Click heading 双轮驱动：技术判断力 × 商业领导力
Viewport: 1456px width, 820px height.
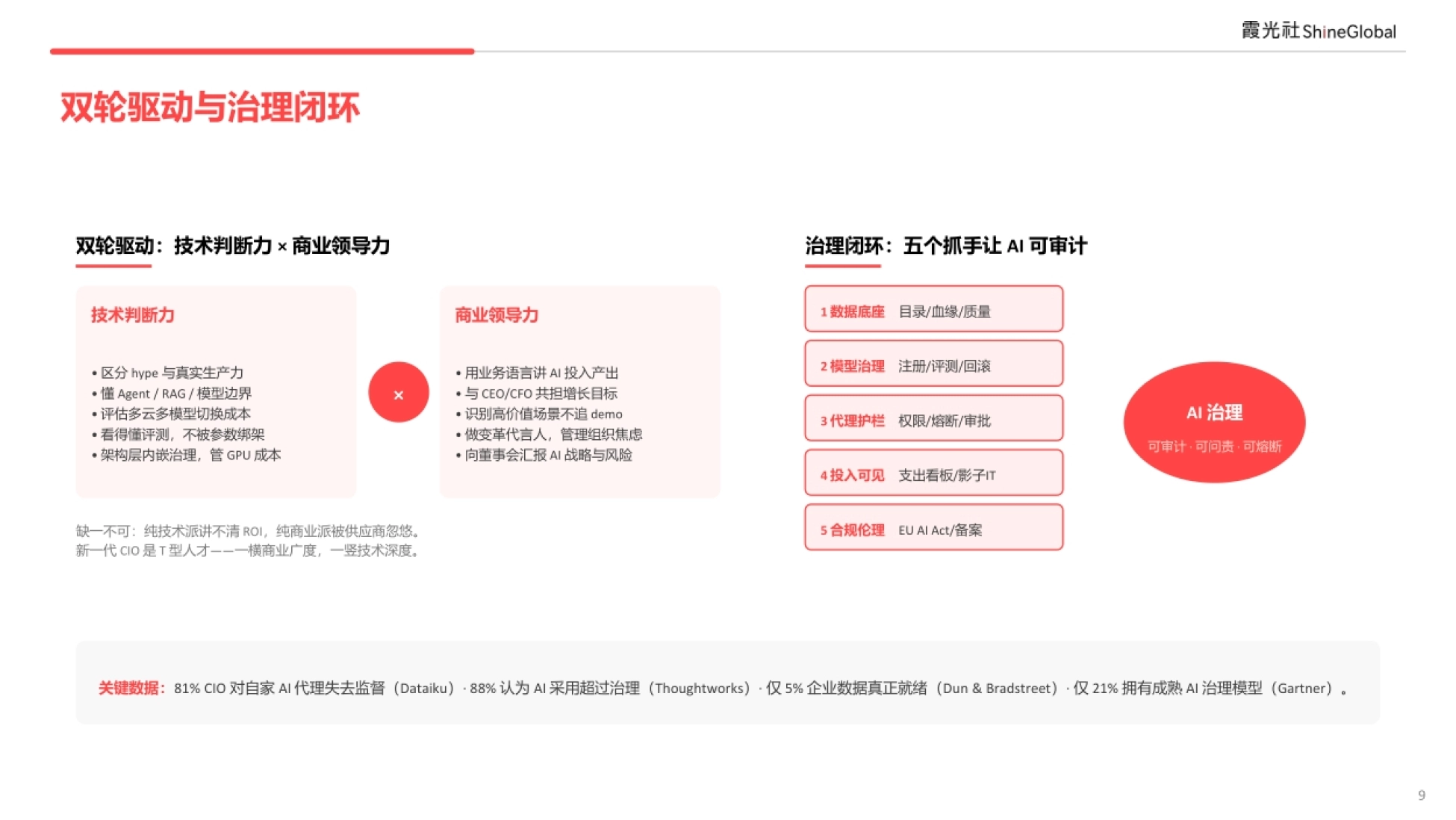coord(233,246)
